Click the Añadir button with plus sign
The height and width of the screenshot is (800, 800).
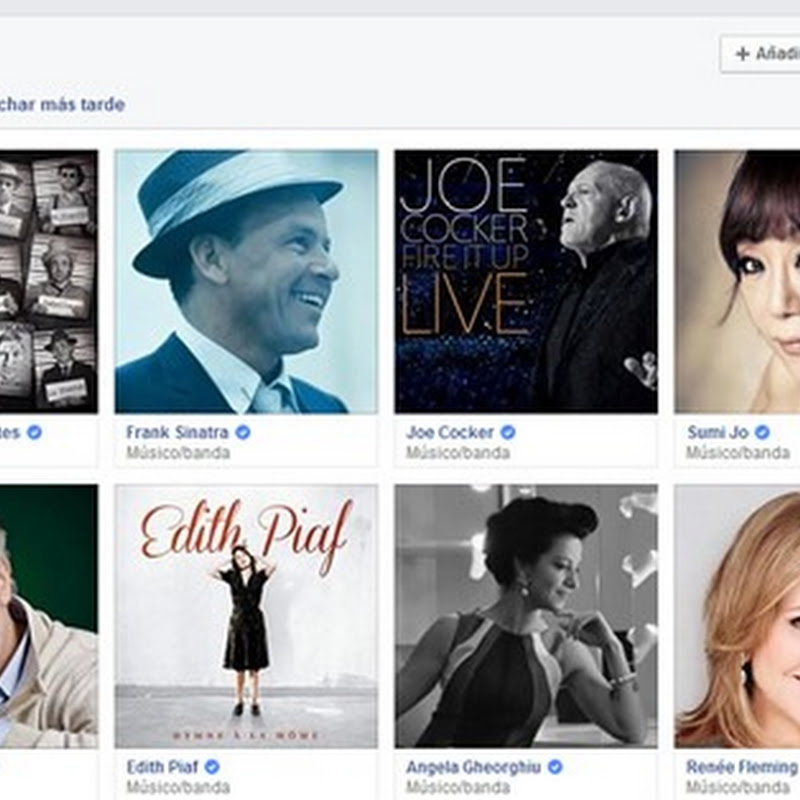coord(760,54)
